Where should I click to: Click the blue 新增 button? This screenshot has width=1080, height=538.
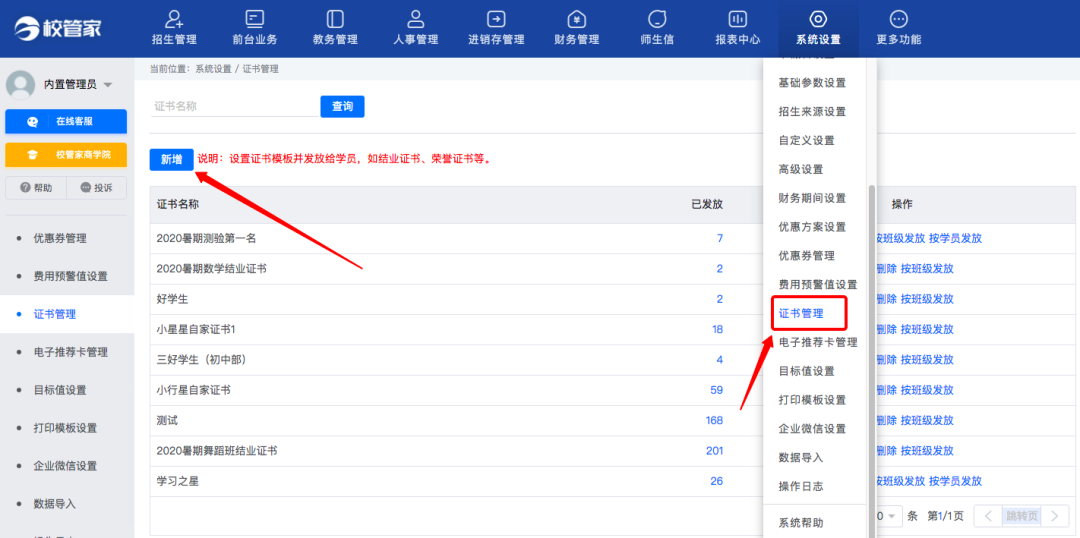(171, 159)
